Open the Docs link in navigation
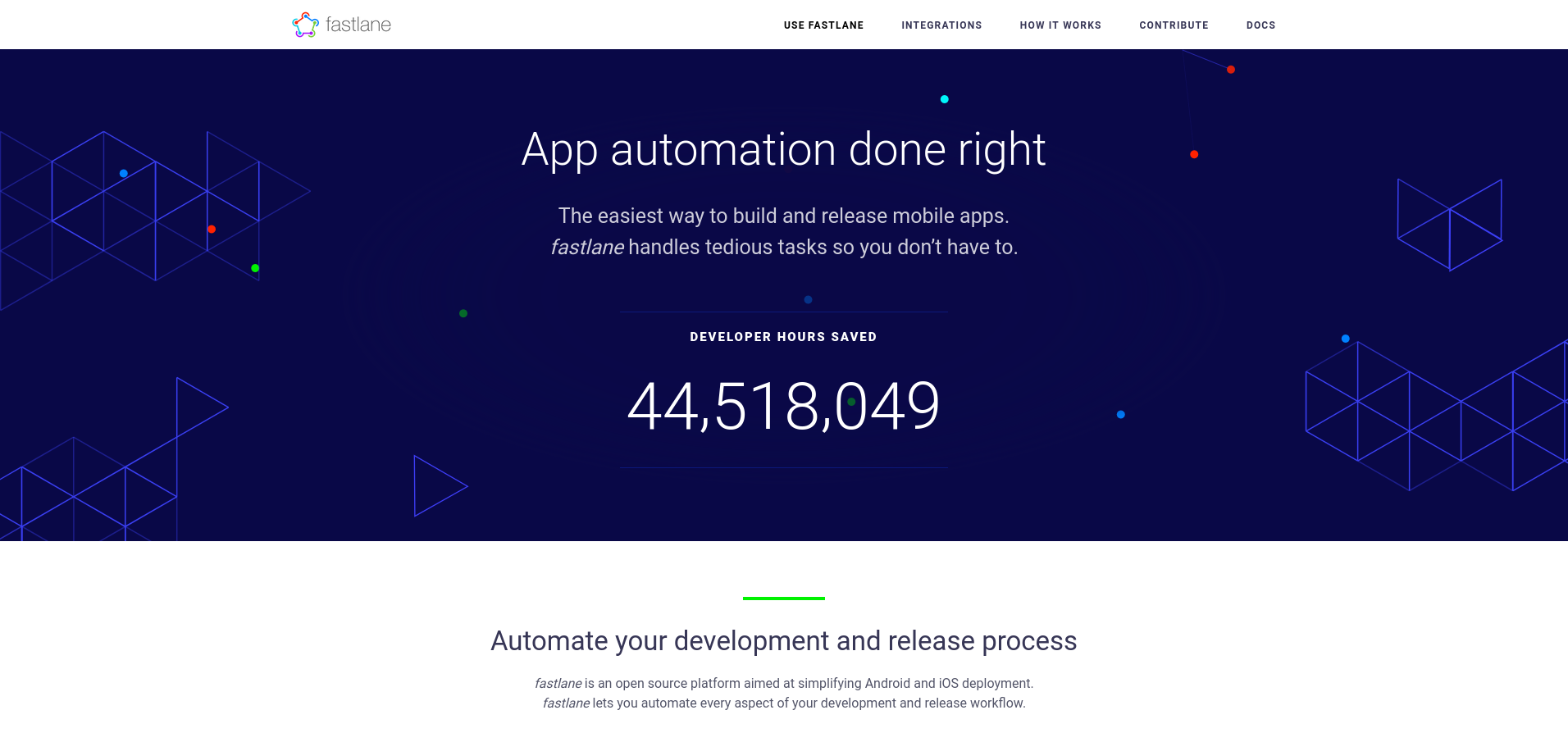 (x=1260, y=25)
